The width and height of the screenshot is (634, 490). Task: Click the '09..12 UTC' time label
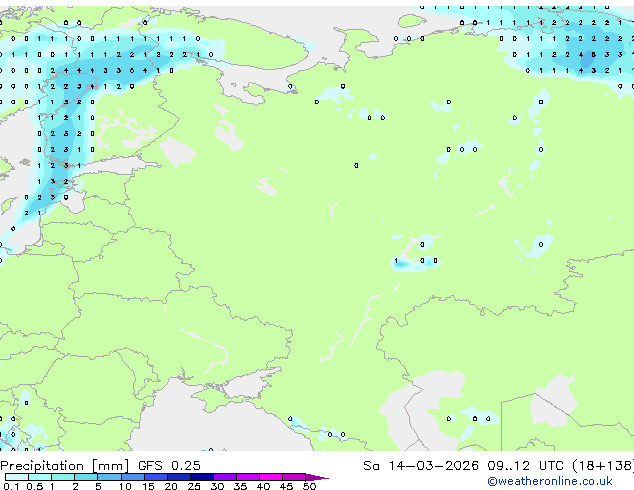pos(525,465)
